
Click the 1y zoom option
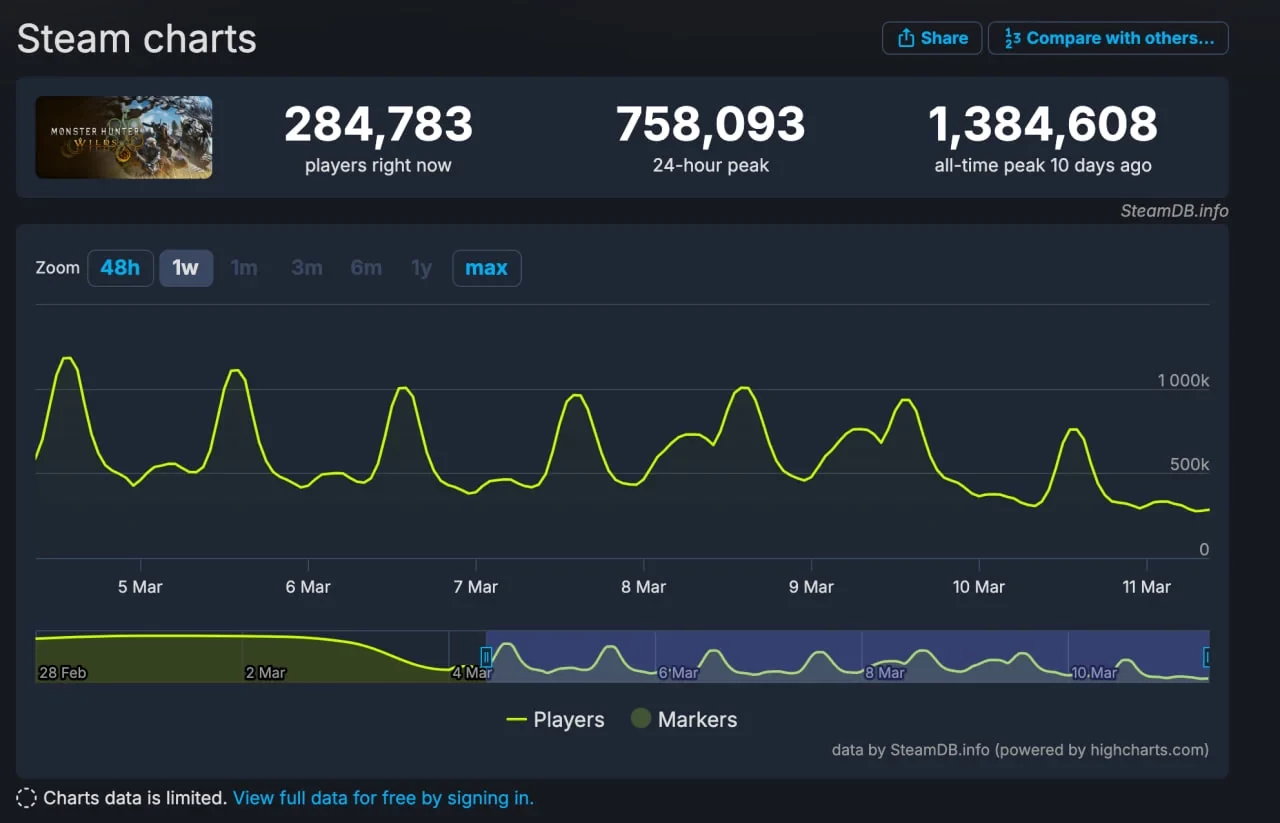421,268
